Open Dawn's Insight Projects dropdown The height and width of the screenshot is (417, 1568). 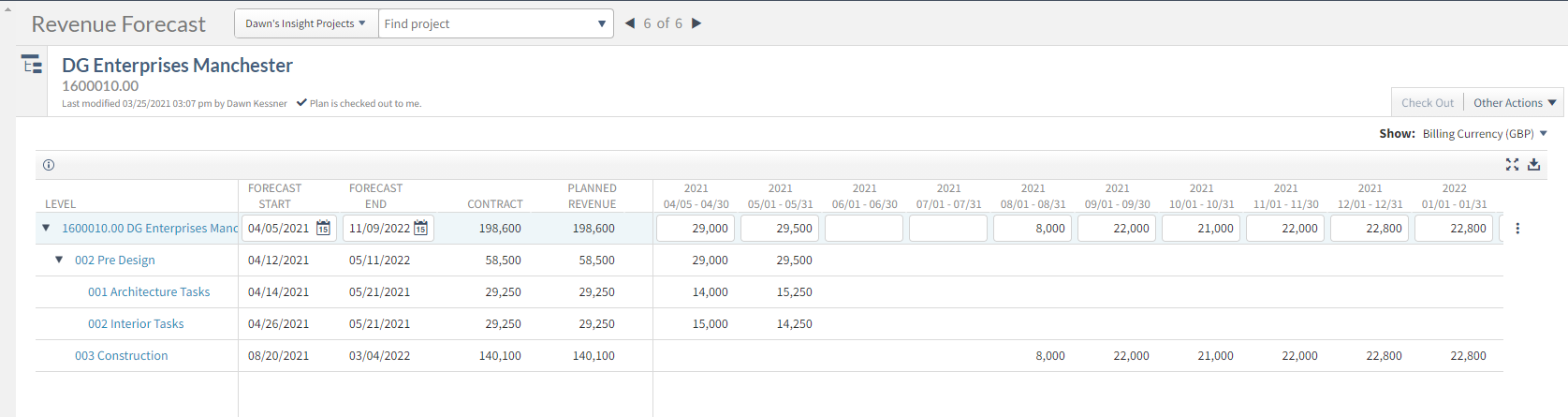coord(305,23)
